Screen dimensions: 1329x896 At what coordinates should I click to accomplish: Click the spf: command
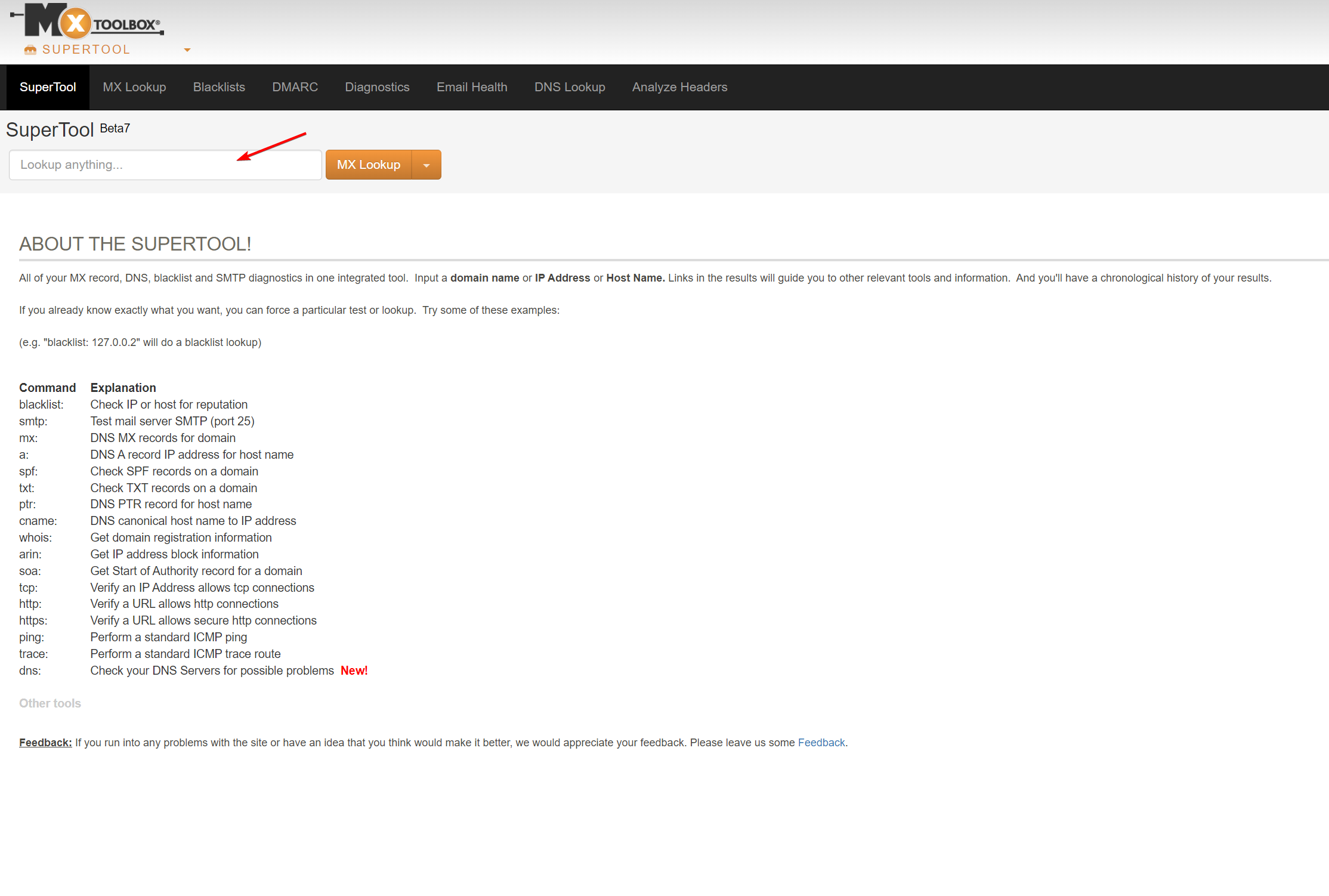coord(29,471)
